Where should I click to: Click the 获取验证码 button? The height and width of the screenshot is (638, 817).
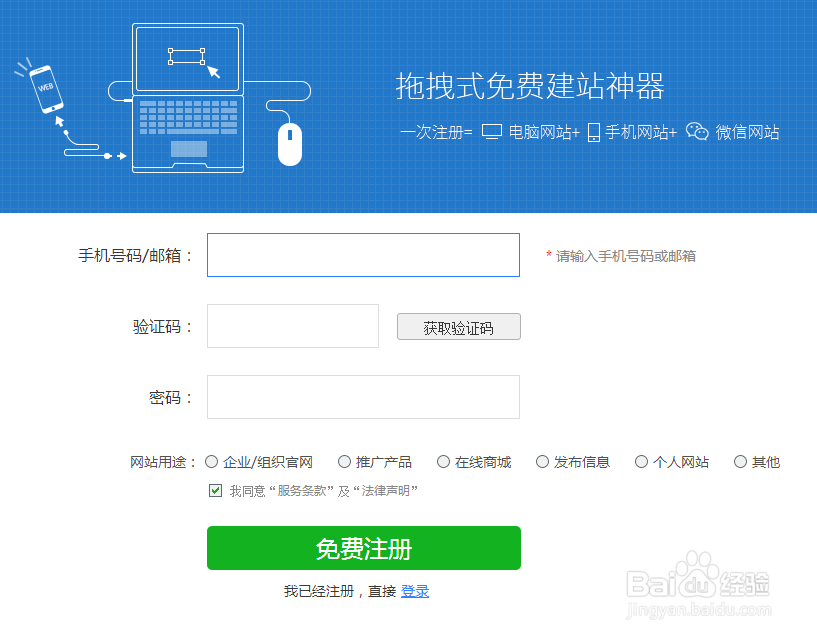click(459, 327)
